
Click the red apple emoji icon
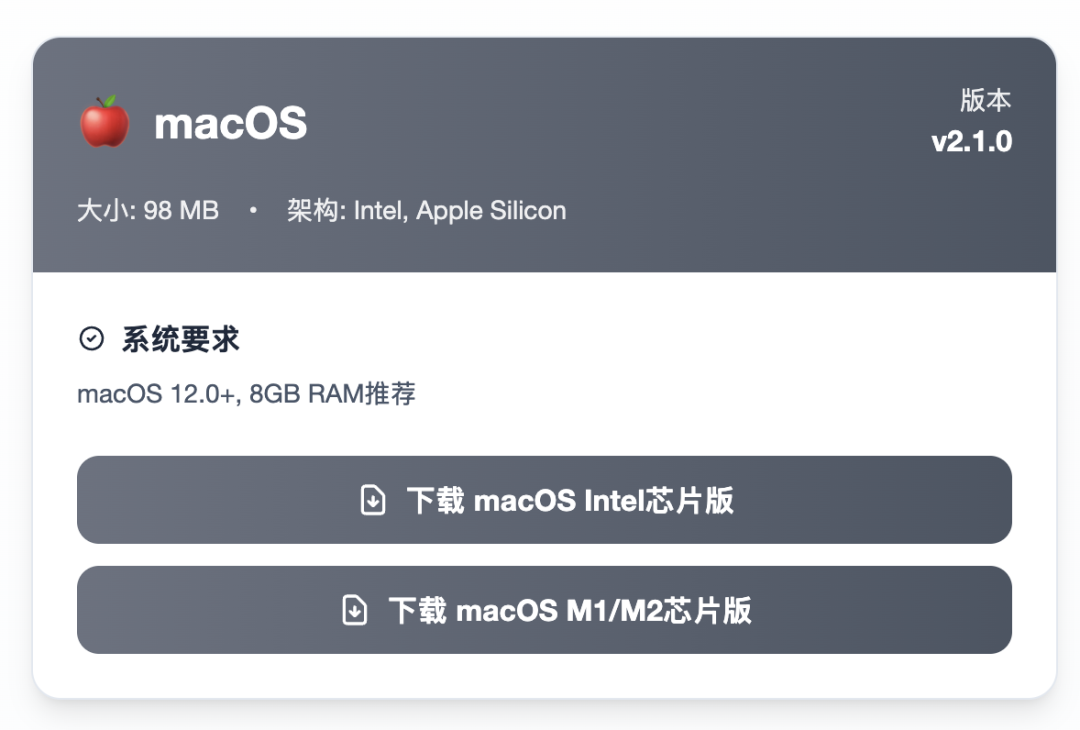105,122
